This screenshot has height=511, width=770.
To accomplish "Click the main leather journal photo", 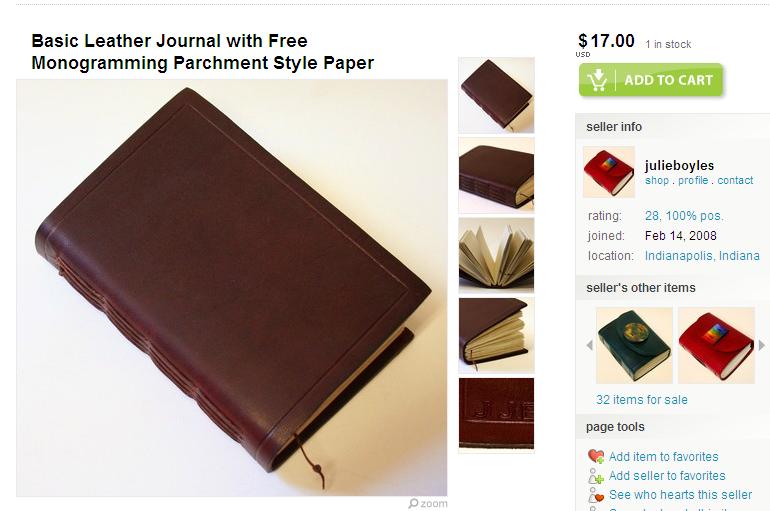I will coord(232,288).
